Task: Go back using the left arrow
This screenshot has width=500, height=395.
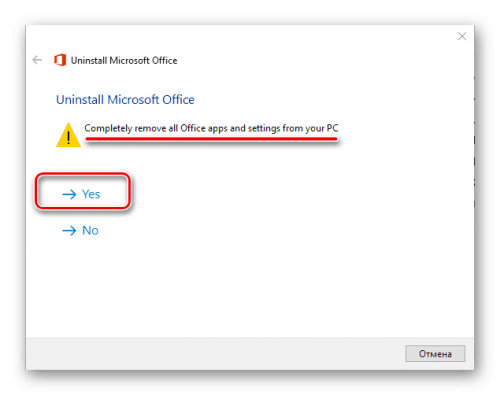Action: (x=37, y=60)
